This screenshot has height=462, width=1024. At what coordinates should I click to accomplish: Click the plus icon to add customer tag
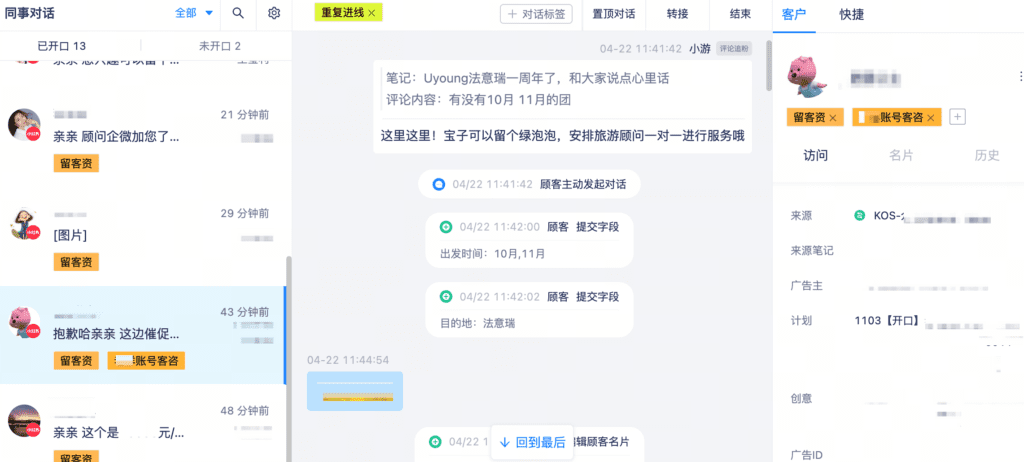(957, 117)
